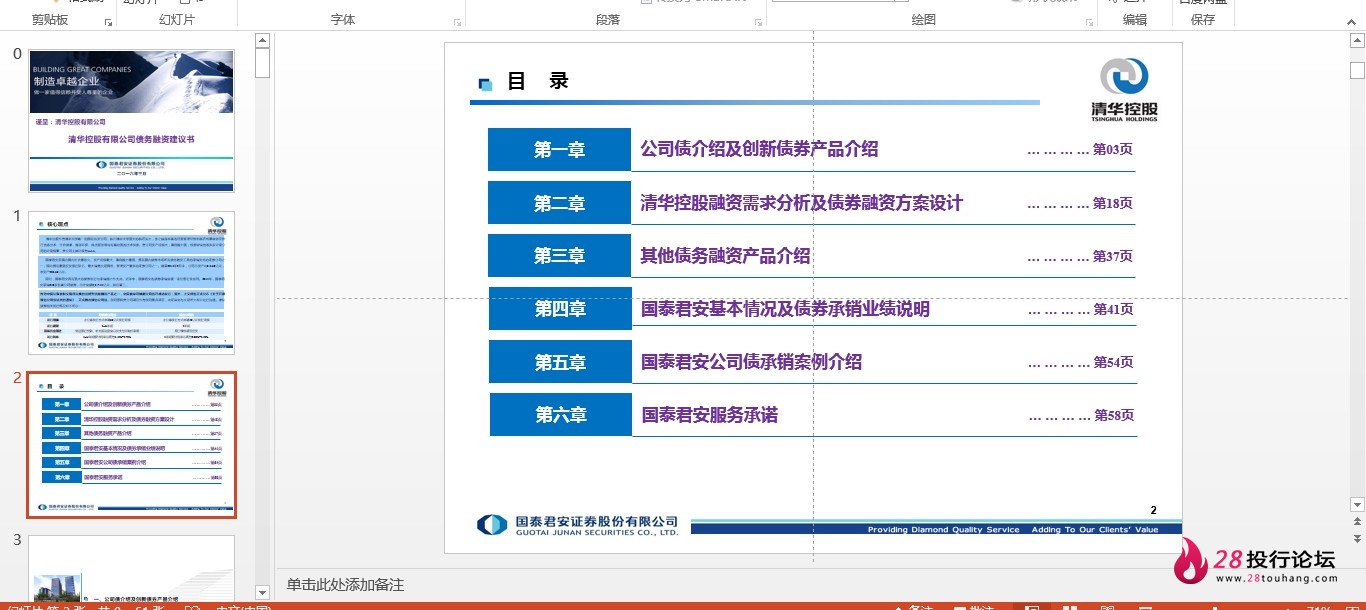Screen dimensions: 1366x610
Task: Click the small blue square beside 目录
Action: pyautogui.click(x=485, y=84)
